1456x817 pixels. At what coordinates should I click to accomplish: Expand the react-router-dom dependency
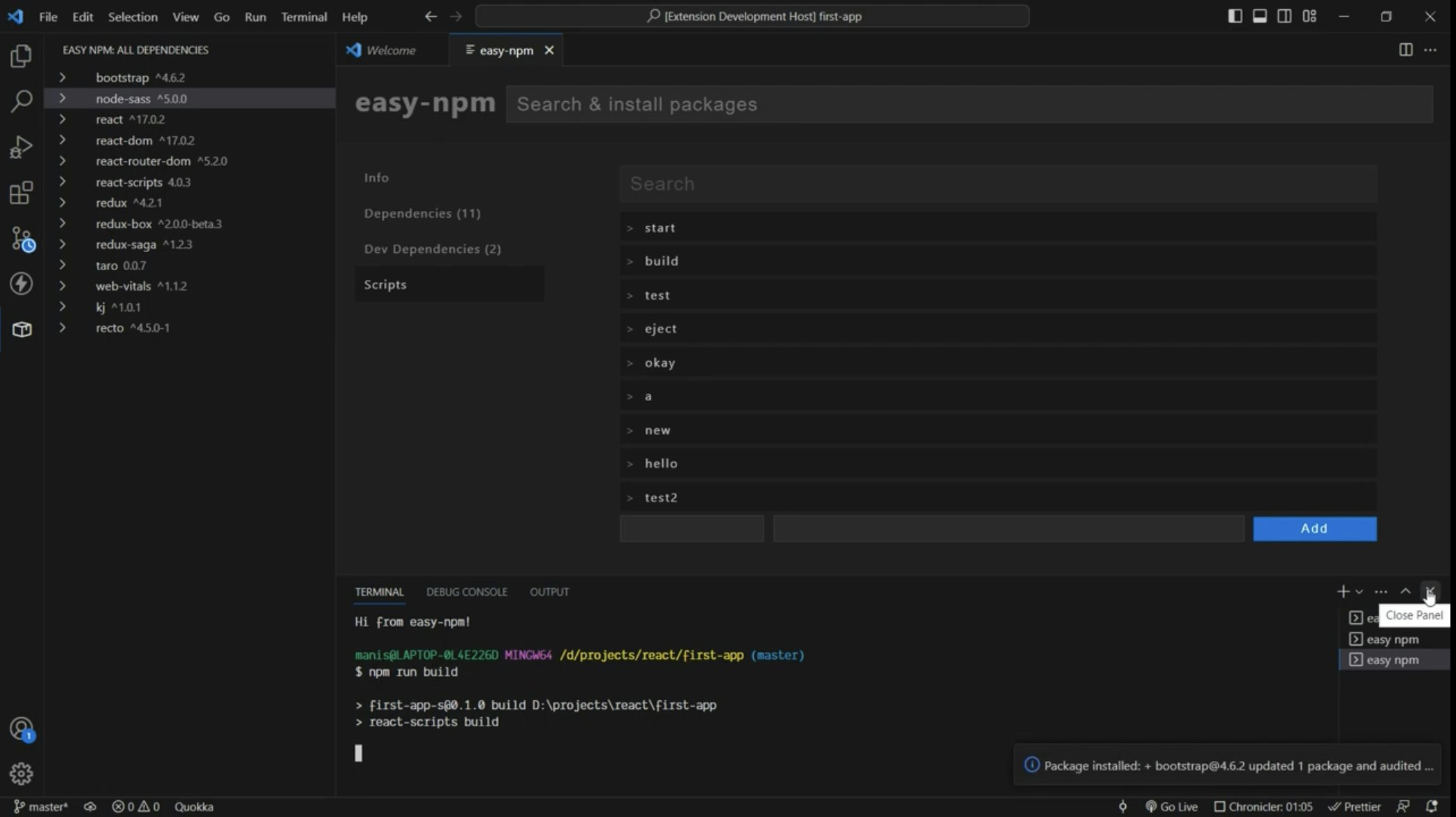(x=62, y=161)
